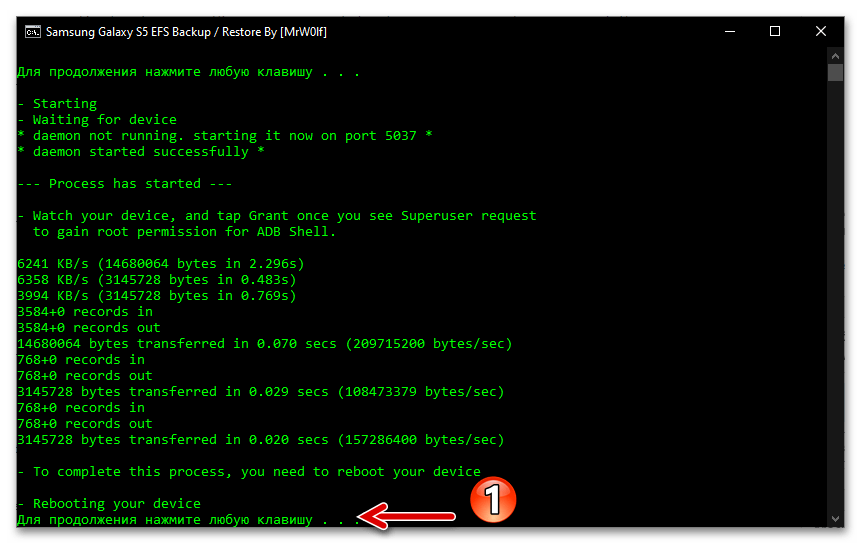Open the console window system menu icon
This screenshot has width=861, height=544.
tap(32, 32)
